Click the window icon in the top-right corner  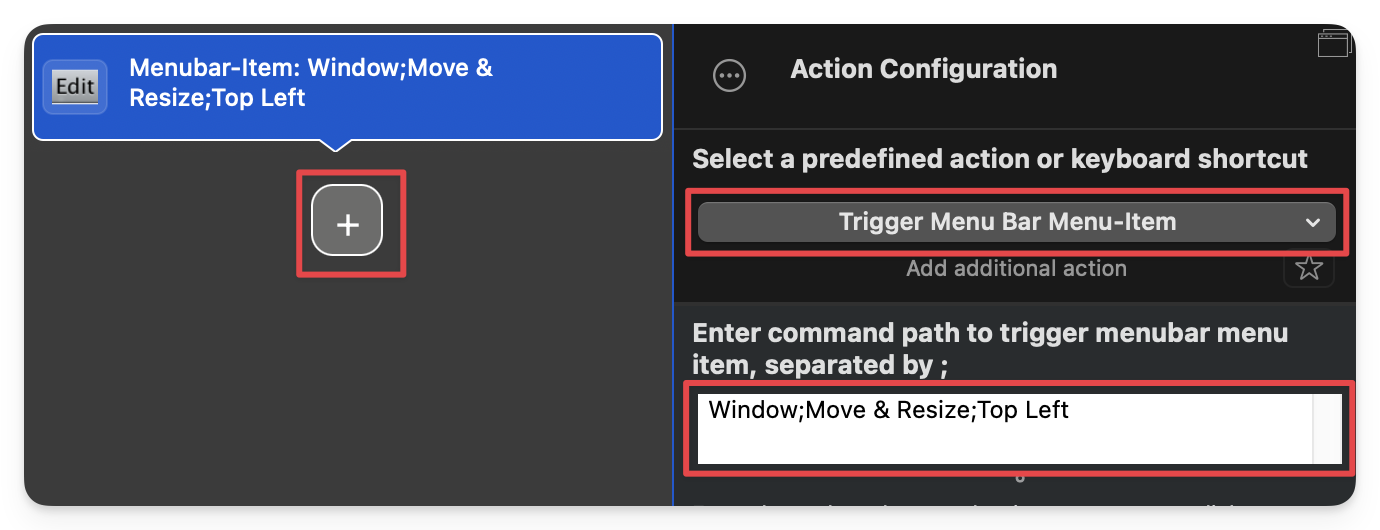tap(1334, 42)
